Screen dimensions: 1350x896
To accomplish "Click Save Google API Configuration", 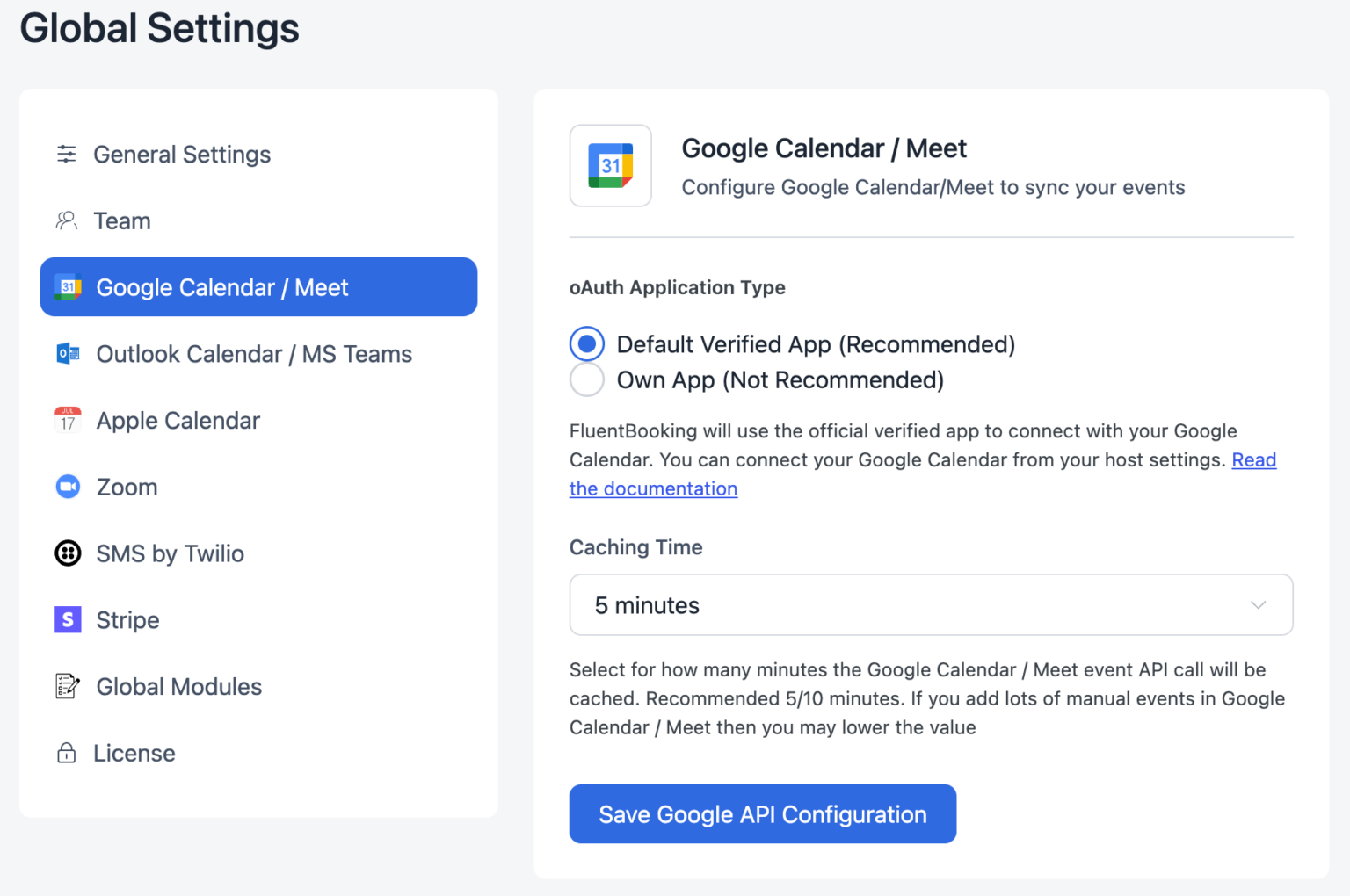I will 762,813.
